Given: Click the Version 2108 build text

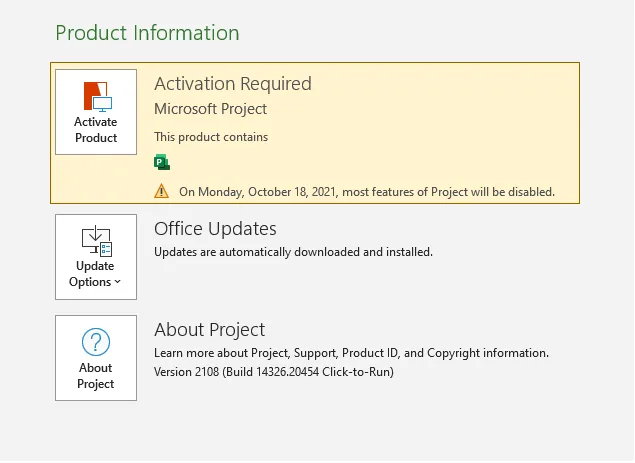Looking at the screenshot, I should (273, 372).
